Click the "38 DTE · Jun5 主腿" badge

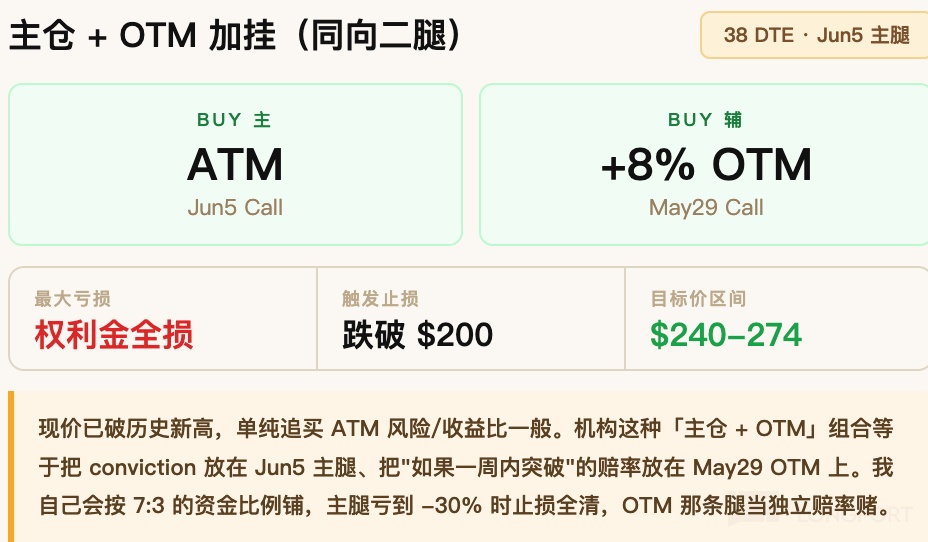click(x=816, y=35)
